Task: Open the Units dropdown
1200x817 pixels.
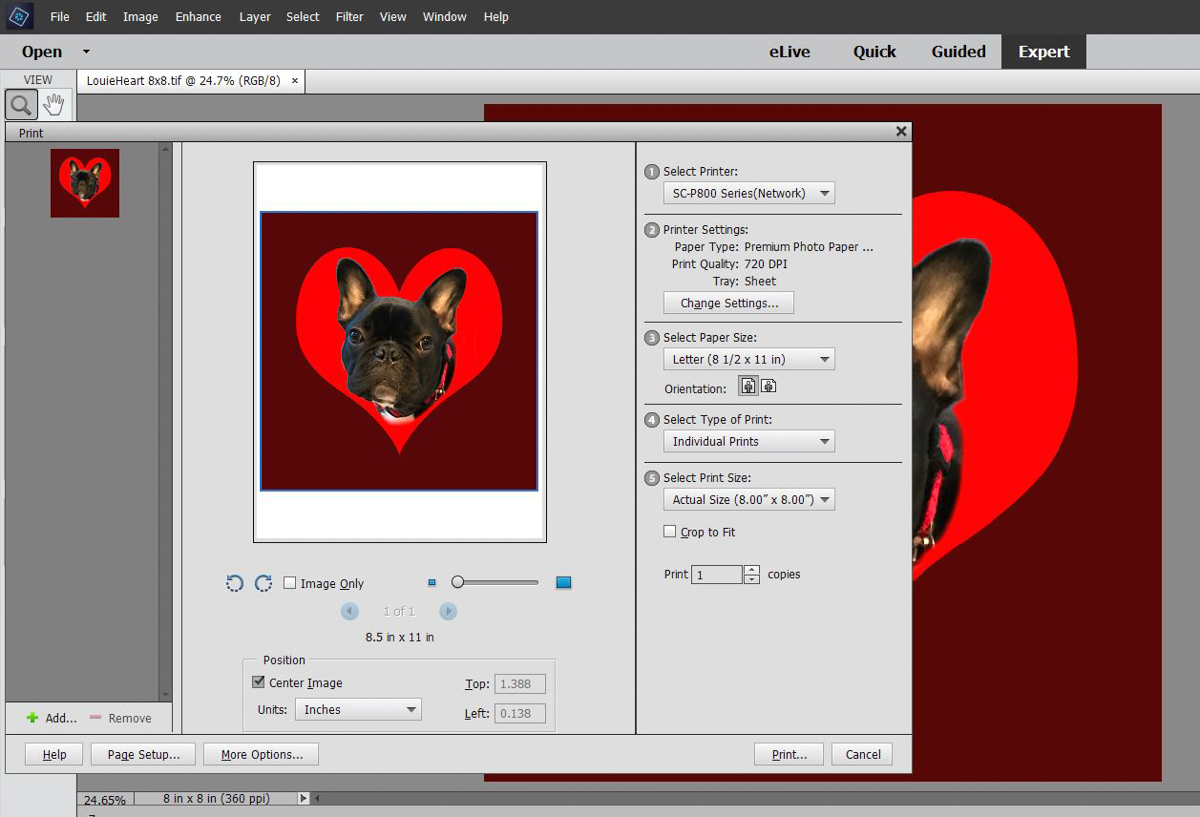Action: point(358,709)
